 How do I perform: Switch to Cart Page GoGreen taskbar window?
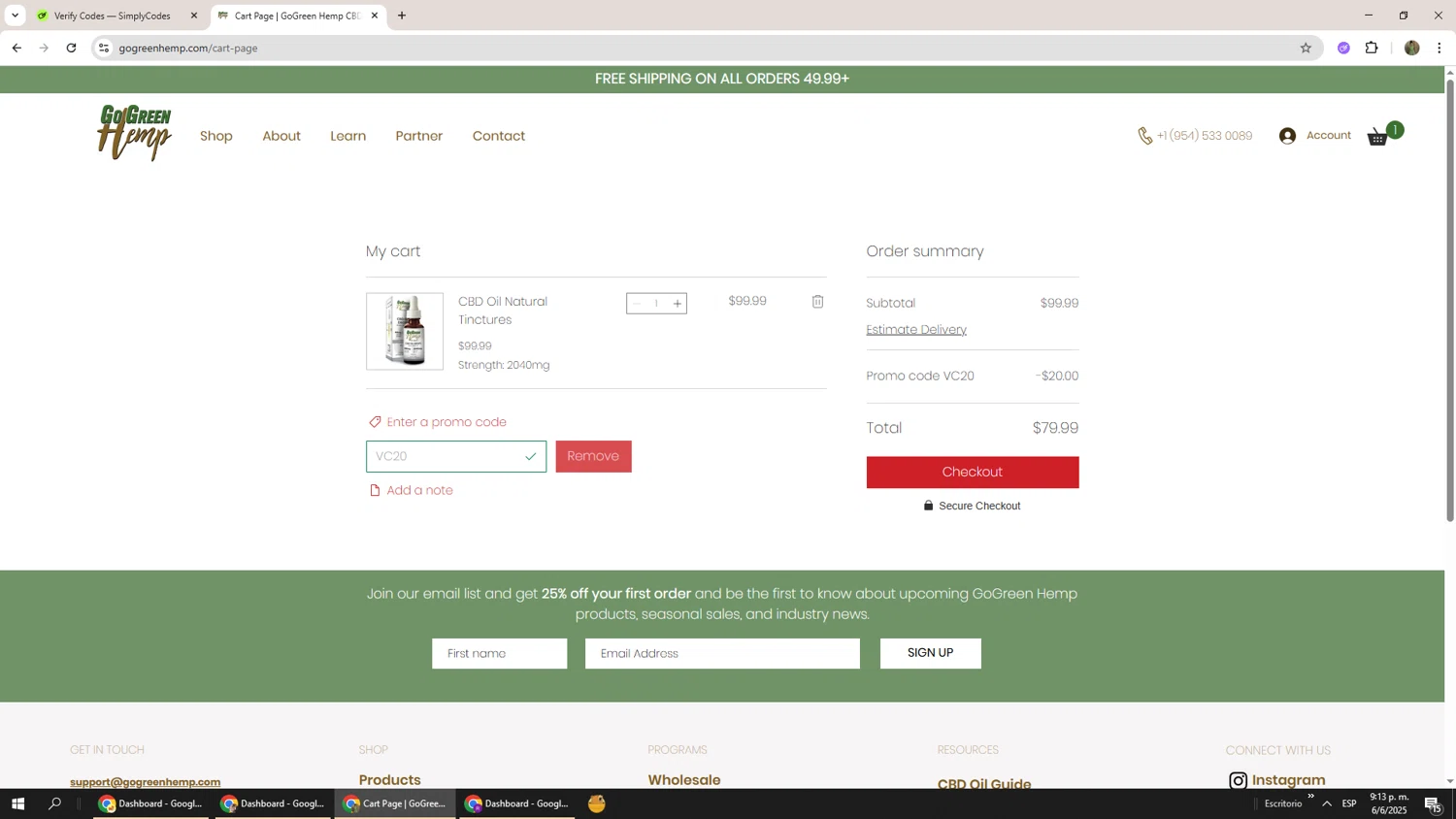(396, 803)
